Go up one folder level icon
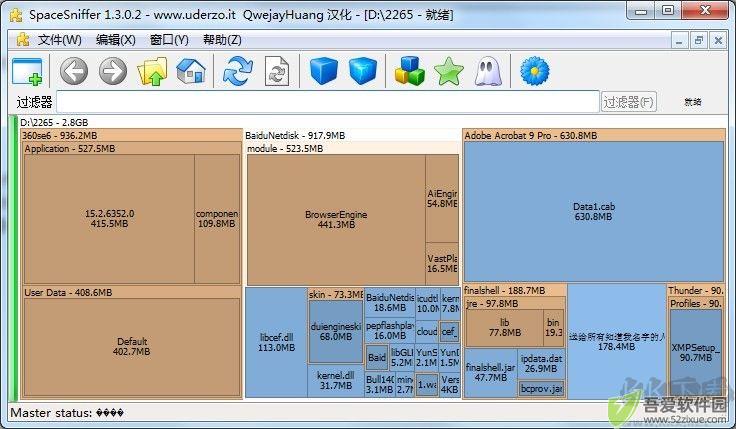This screenshot has width=736, height=429. tap(152, 71)
